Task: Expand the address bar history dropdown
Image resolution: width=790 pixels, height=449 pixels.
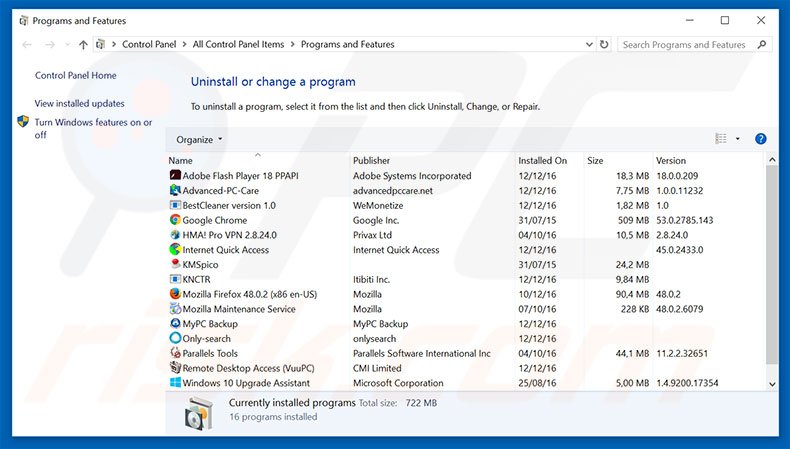Action: pyautogui.click(x=589, y=44)
